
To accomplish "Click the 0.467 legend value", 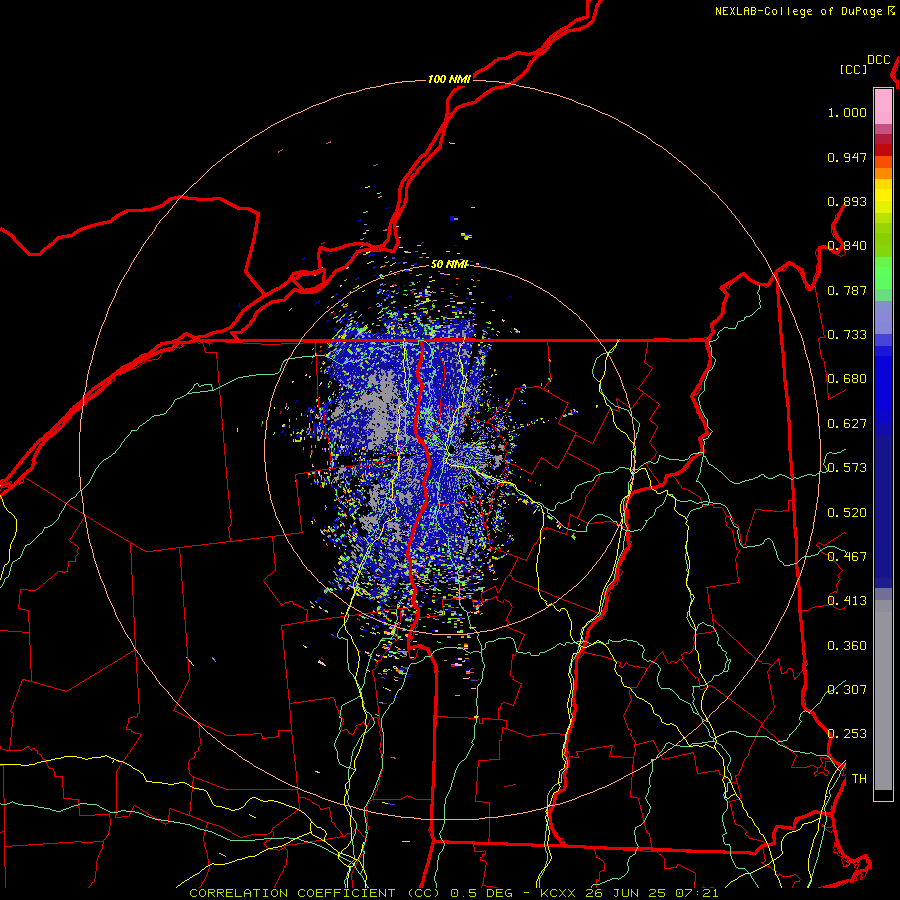I will pos(847,557).
